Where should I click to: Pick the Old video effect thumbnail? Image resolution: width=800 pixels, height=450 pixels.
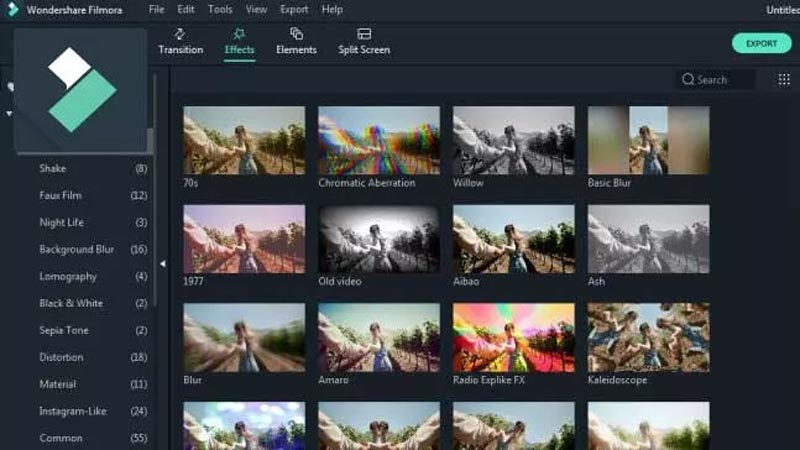point(379,239)
